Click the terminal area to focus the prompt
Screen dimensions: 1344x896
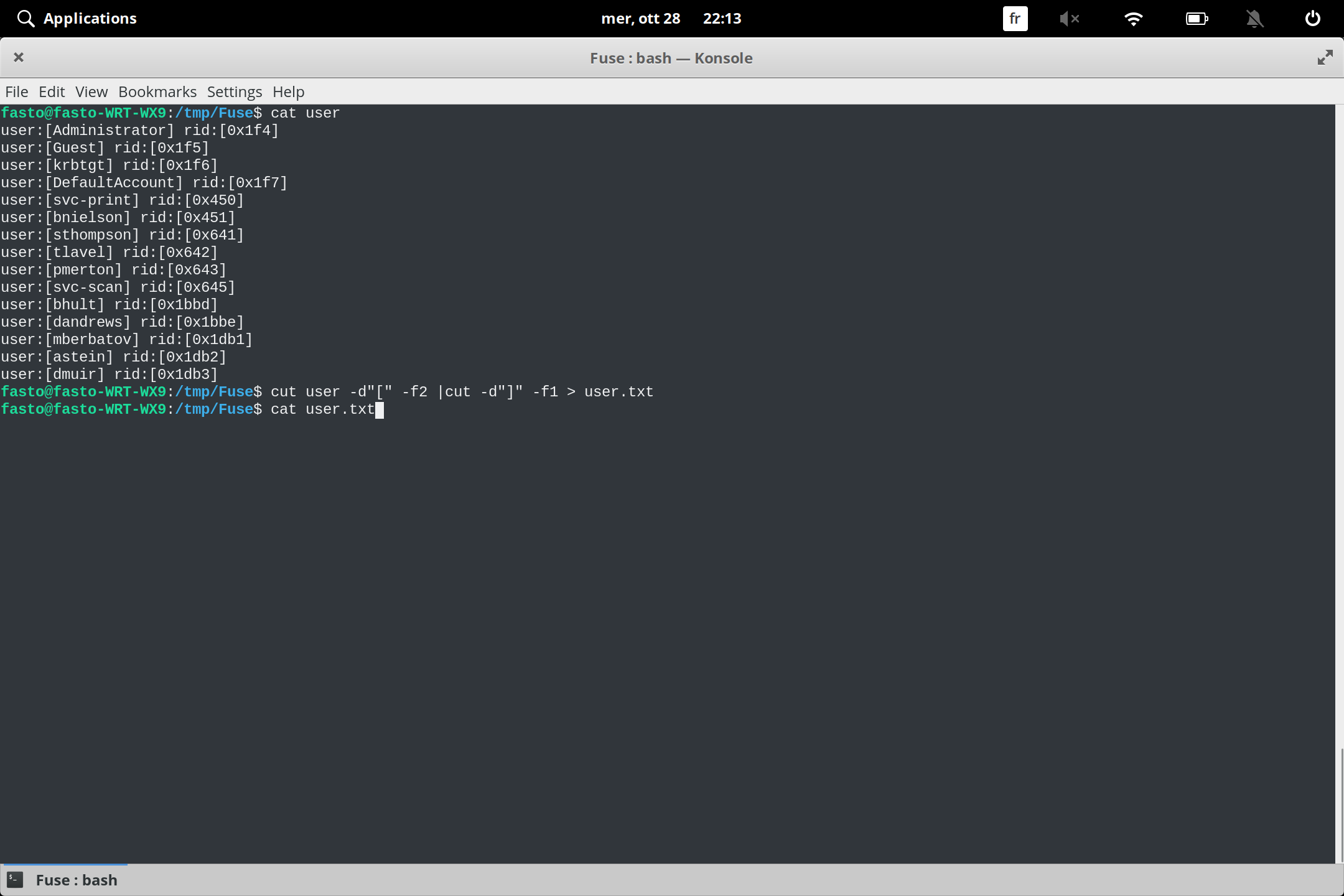tap(622, 560)
